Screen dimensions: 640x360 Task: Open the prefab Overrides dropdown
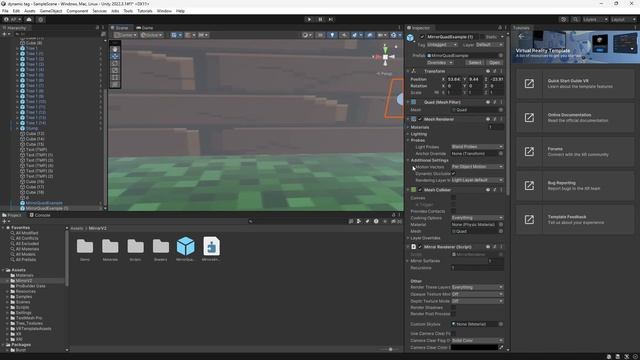click(x=440, y=63)
